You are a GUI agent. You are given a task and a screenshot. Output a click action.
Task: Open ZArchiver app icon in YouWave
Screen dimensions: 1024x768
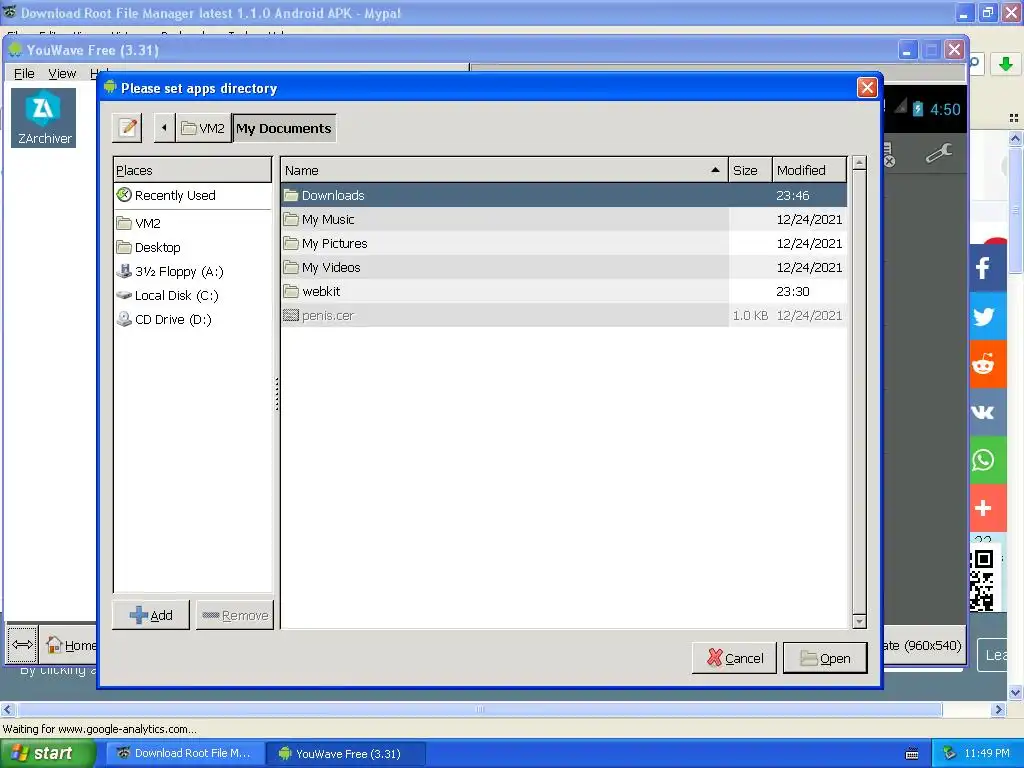[44, 118]
